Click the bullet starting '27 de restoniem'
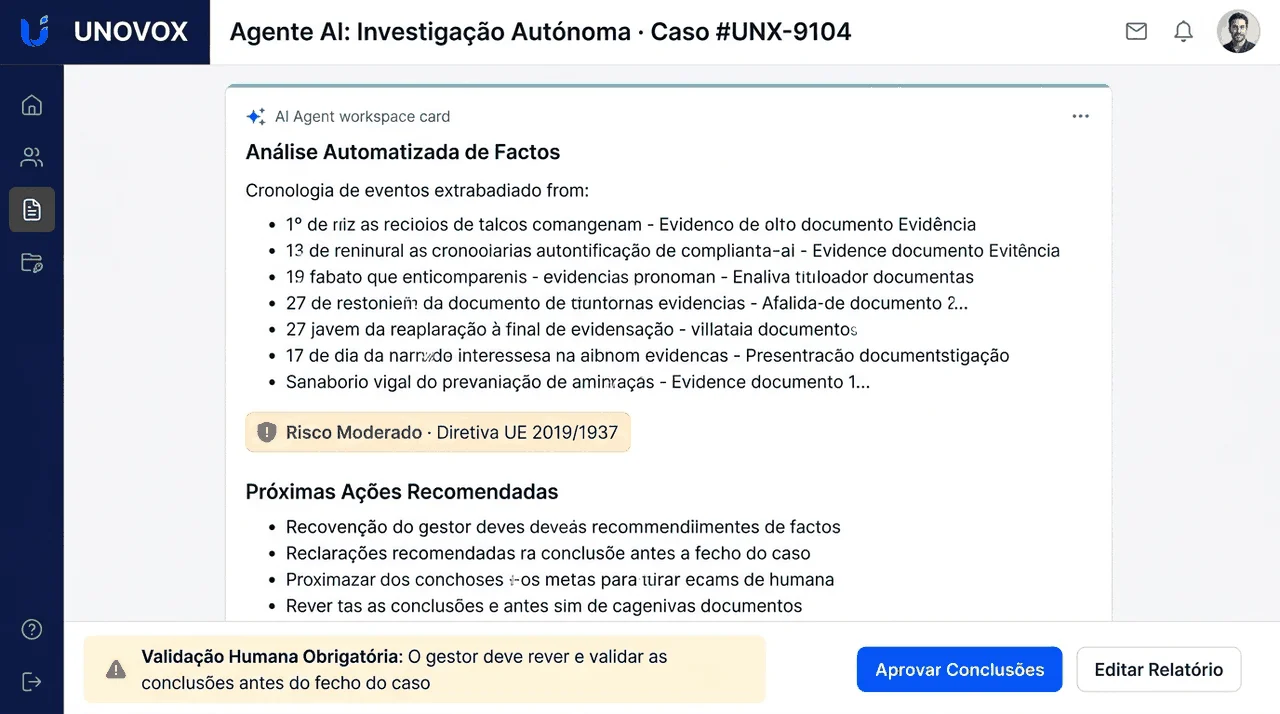 [x=627, y=303]
